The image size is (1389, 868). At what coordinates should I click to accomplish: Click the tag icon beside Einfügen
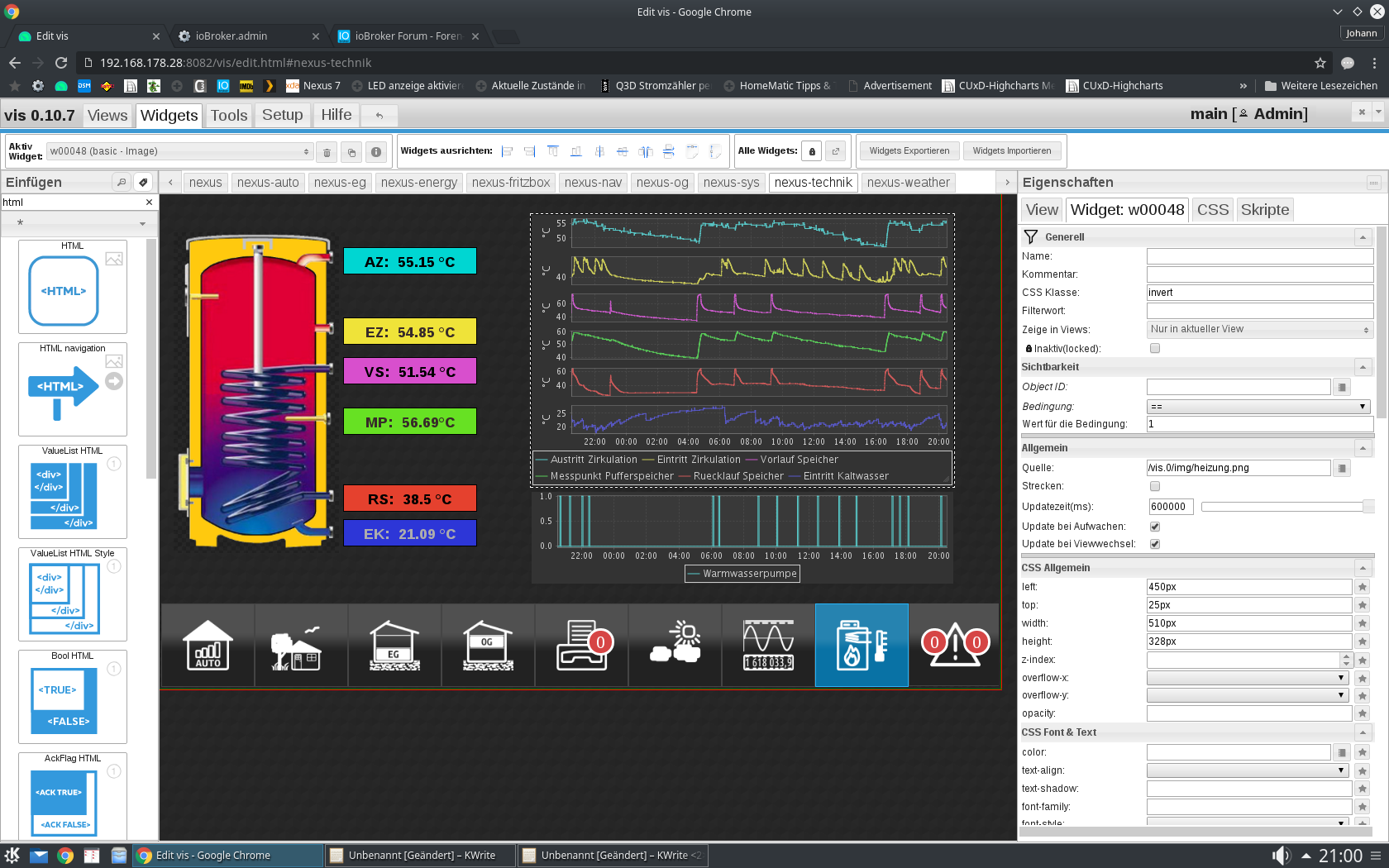(x=143, y=182)
